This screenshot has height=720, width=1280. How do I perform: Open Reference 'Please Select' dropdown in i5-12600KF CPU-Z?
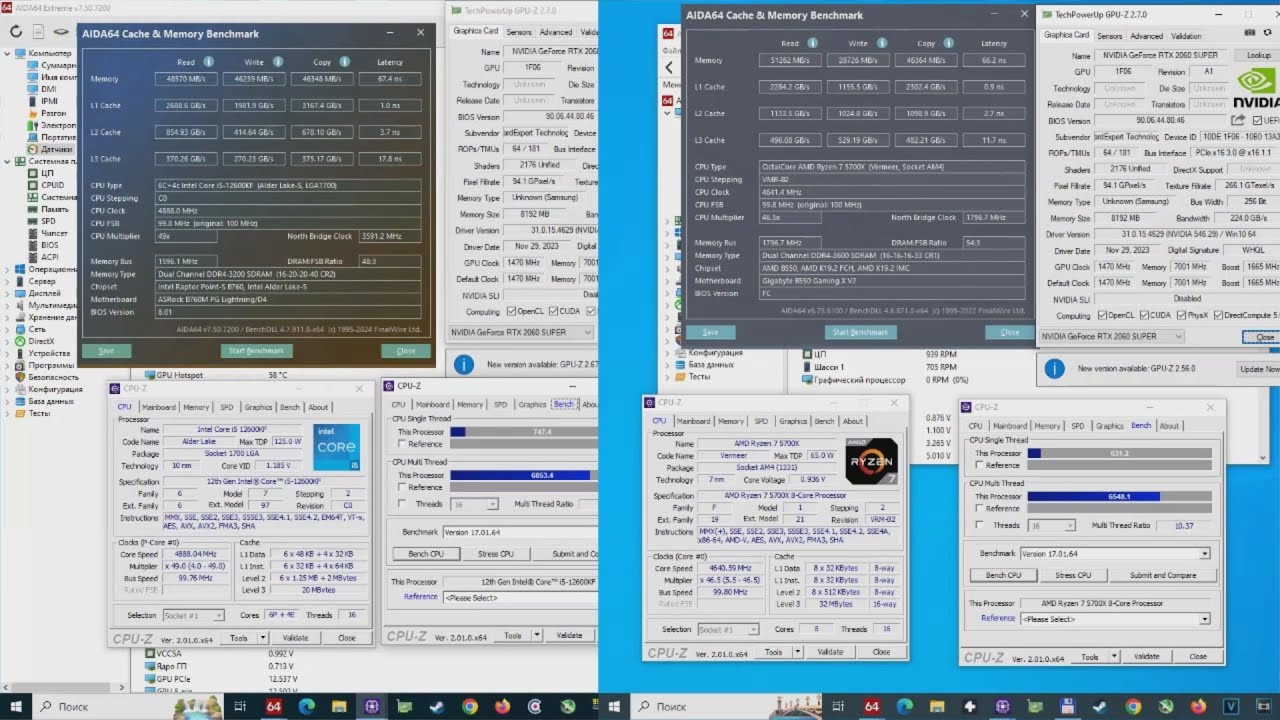(520, 597)
